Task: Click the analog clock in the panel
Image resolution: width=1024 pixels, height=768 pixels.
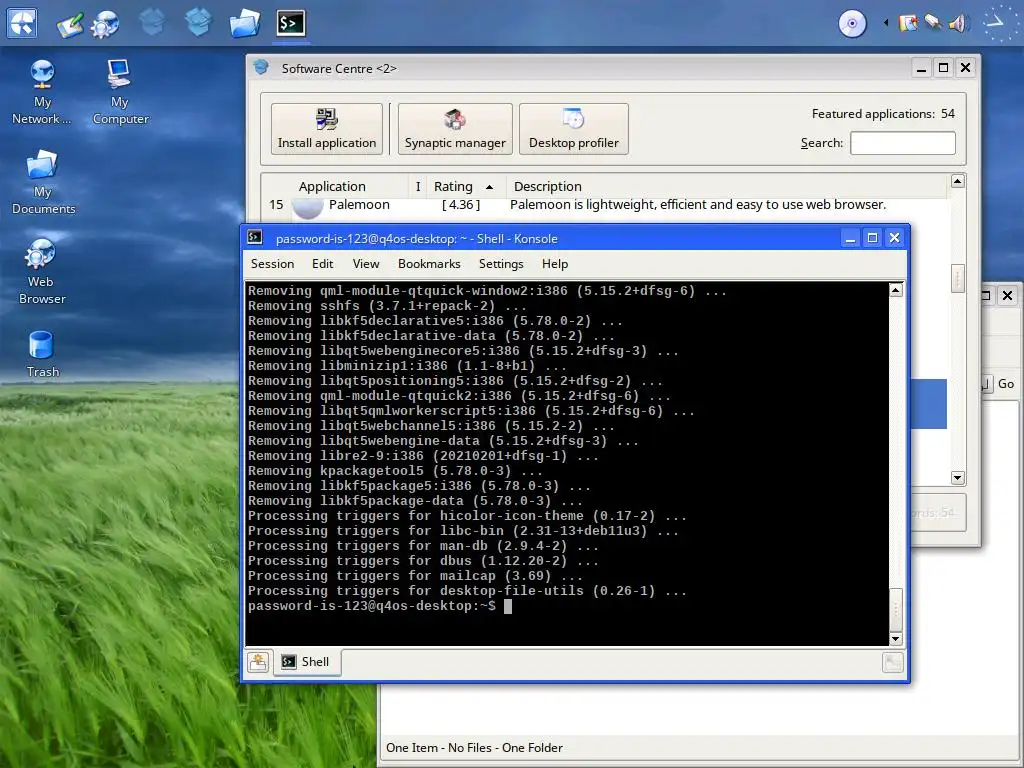Action: (999, 23)
